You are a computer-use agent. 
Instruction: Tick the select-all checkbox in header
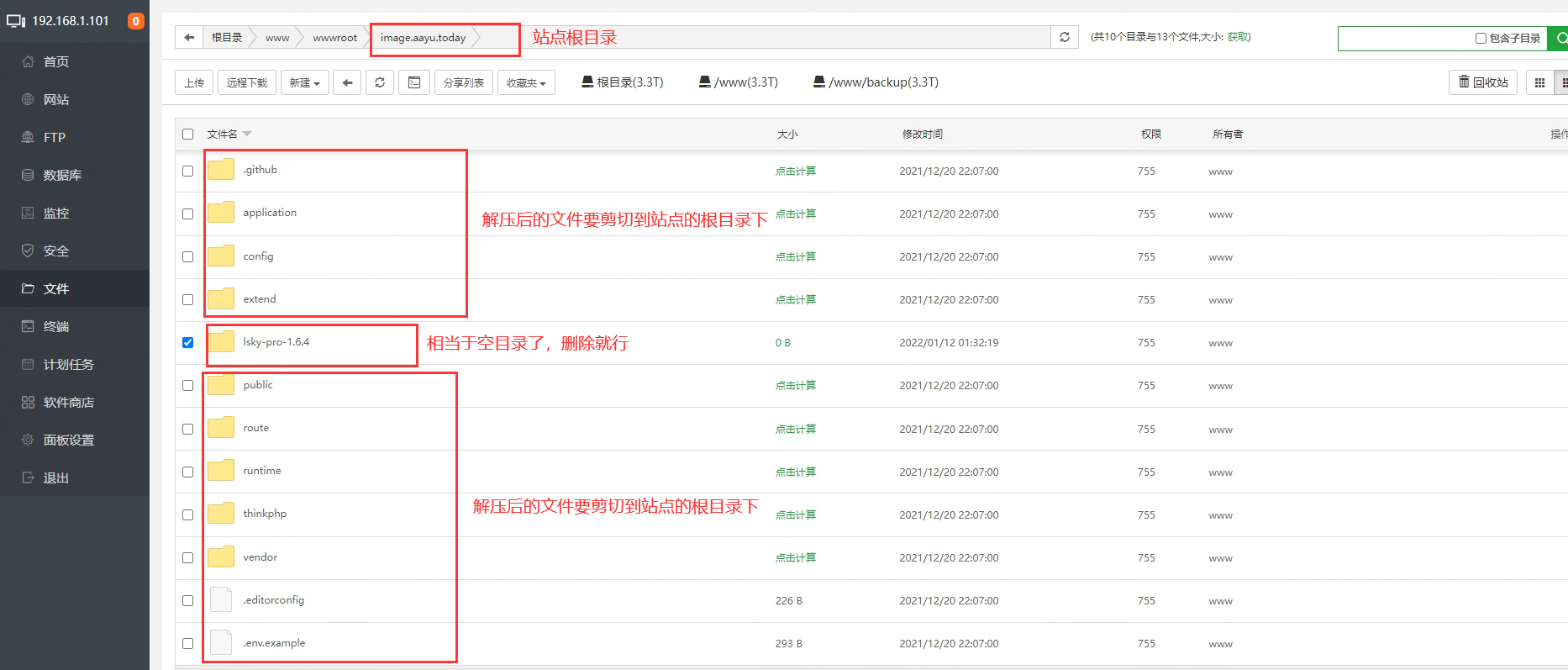pyautogui.click(x=187, y=134)
